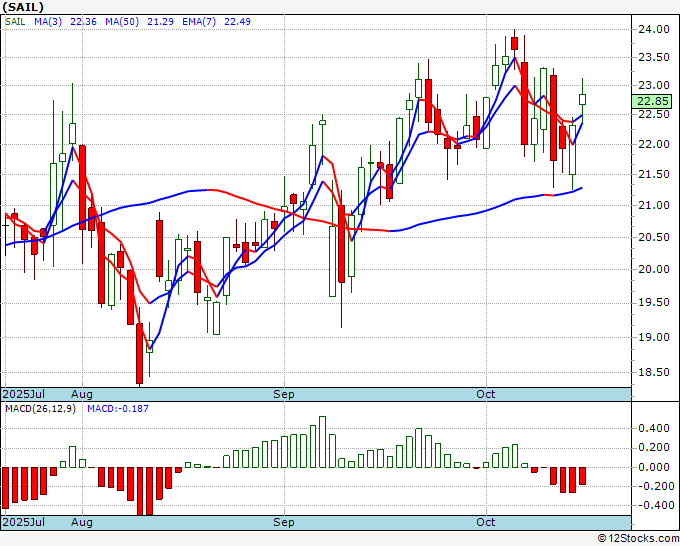This screenshot has width=680, height=546.
Task: Click the MACD:-0.187 value label
Action: 118,409
